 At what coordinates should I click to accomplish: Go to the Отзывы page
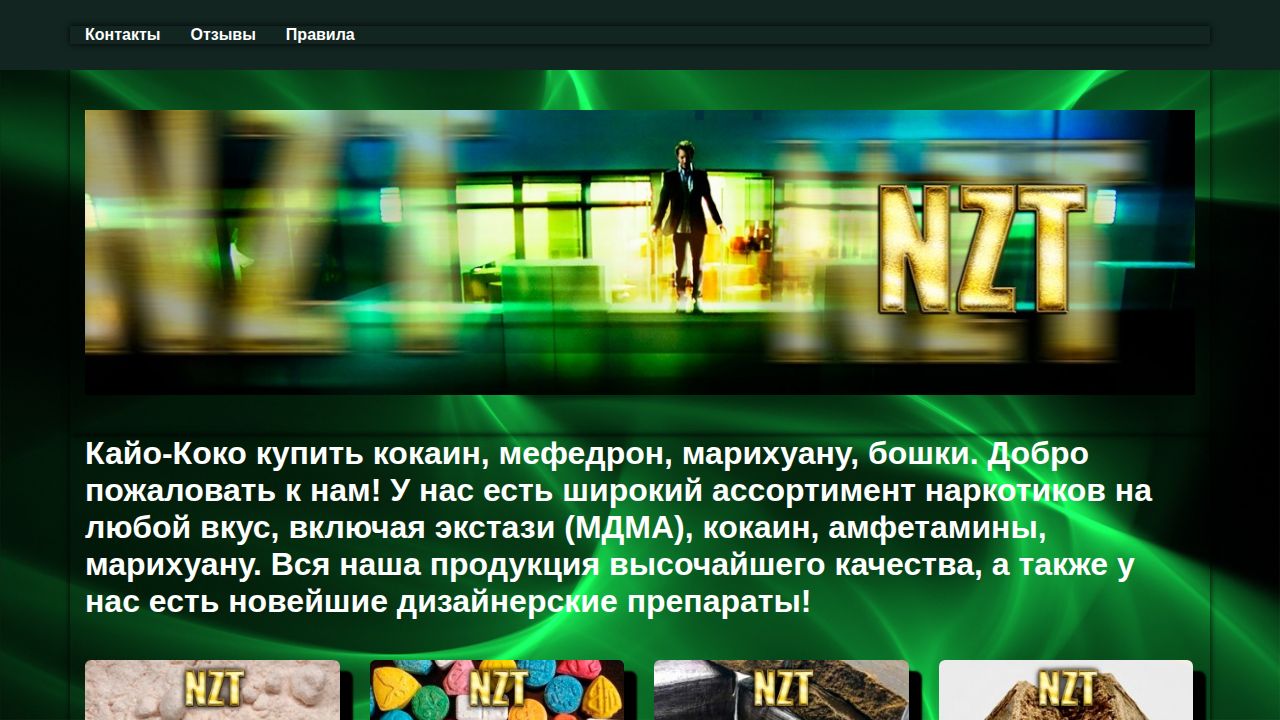(223, 35)
